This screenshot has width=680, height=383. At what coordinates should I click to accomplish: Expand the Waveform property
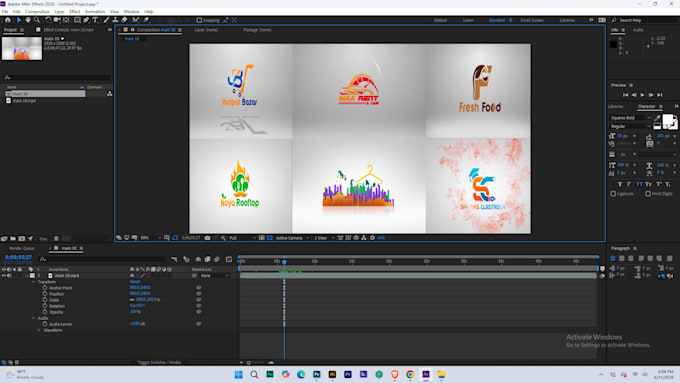pyautogui.click(x=39, y=330)
